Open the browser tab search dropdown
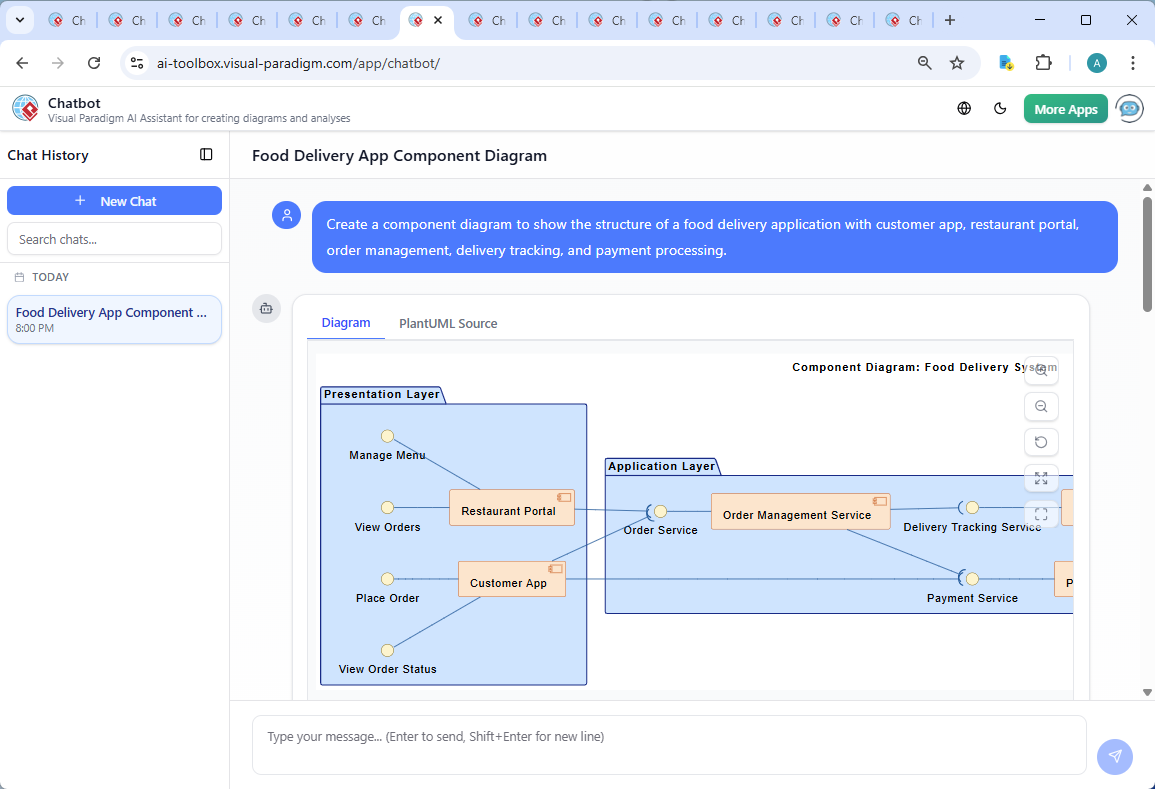Viewport: 1155px width, 789px height. (x=19, y=19)
